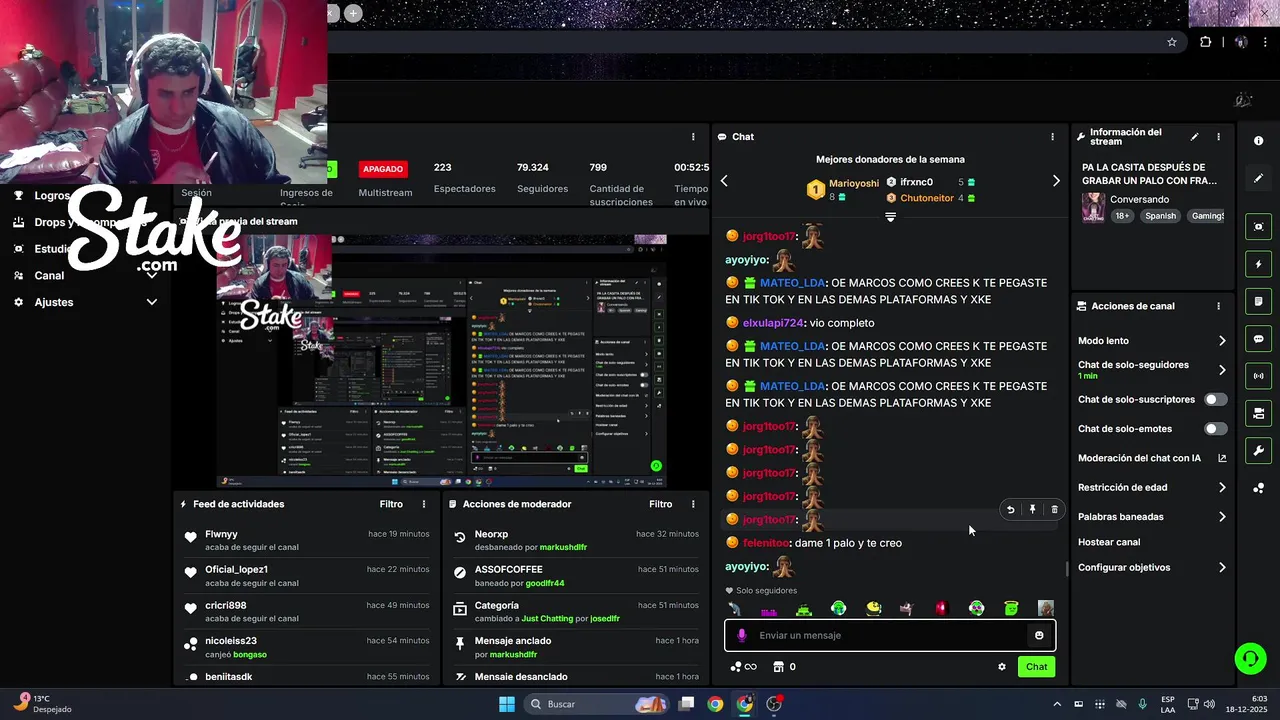
Task: Open Filtro in Acciones de moderador
Action: pyautogui.click(x=660, y=504)
